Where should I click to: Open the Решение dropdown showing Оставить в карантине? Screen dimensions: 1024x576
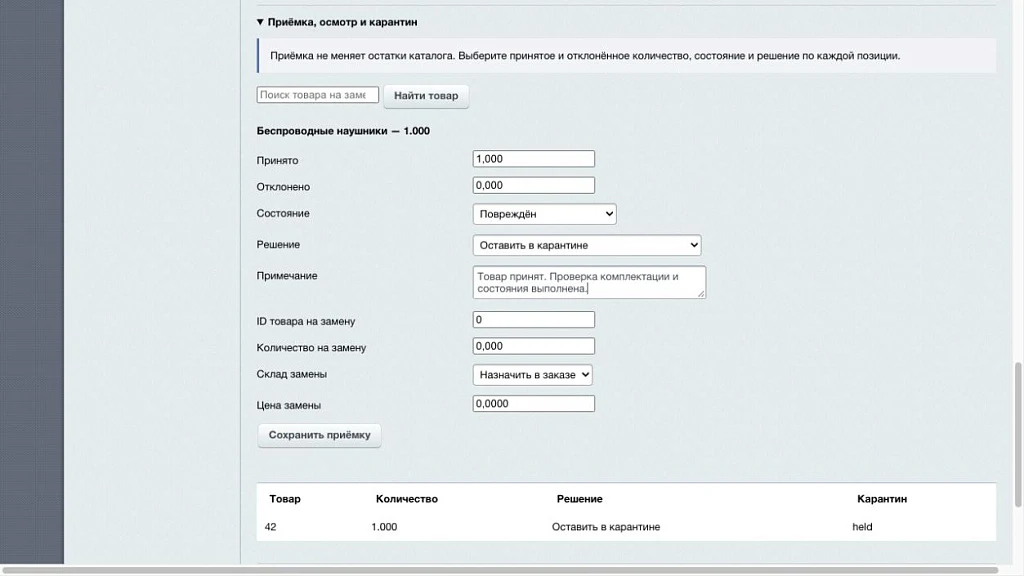[586, 245]
